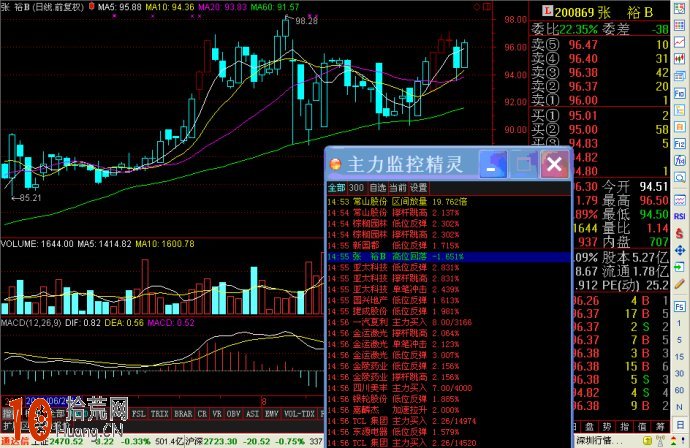Open the line chart icon in right sidebar

[679, 41]
